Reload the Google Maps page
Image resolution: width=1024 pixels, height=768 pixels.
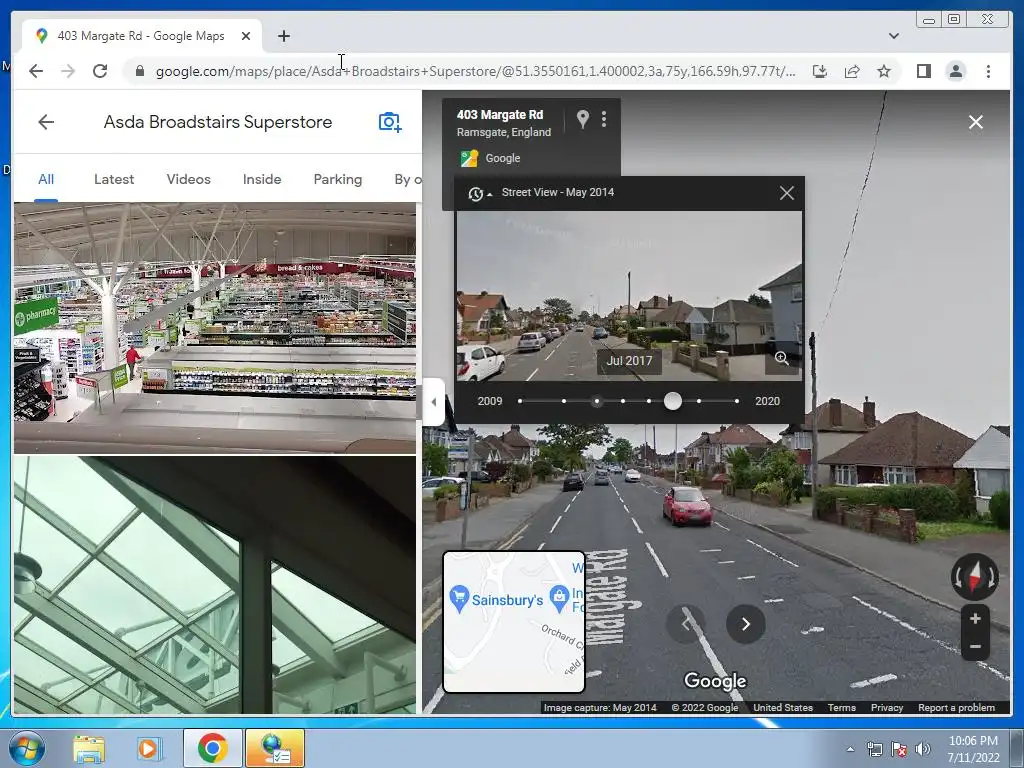(x=100, y=71)
